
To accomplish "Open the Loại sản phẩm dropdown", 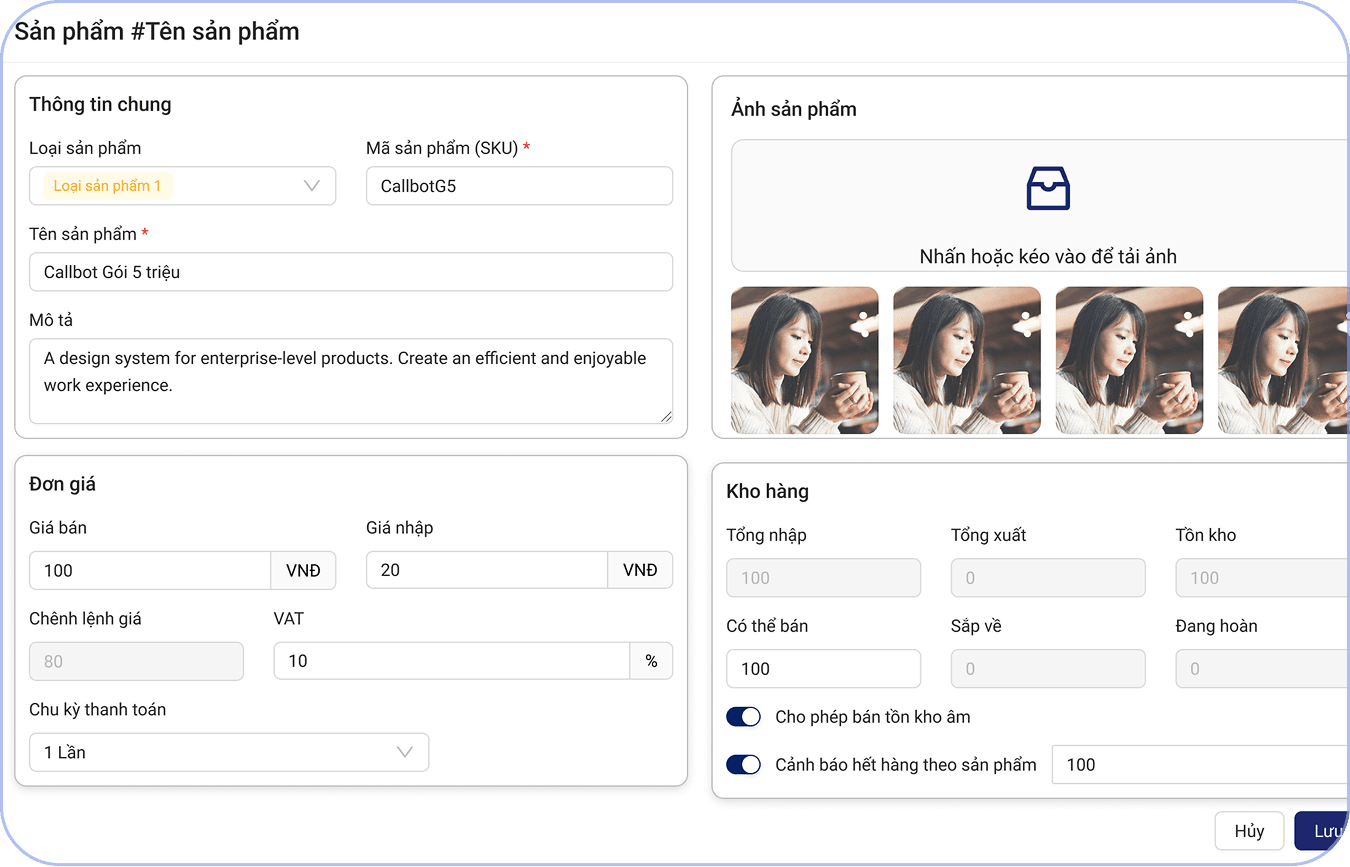I will (182, 186).
